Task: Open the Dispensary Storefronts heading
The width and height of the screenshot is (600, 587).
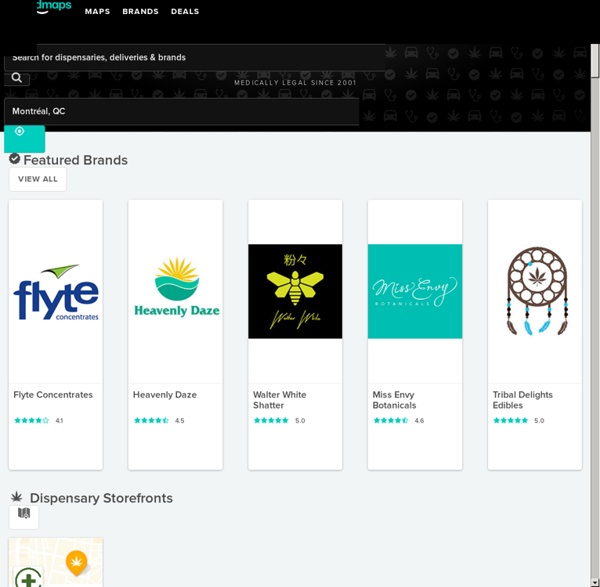Action: coord(101,498)
